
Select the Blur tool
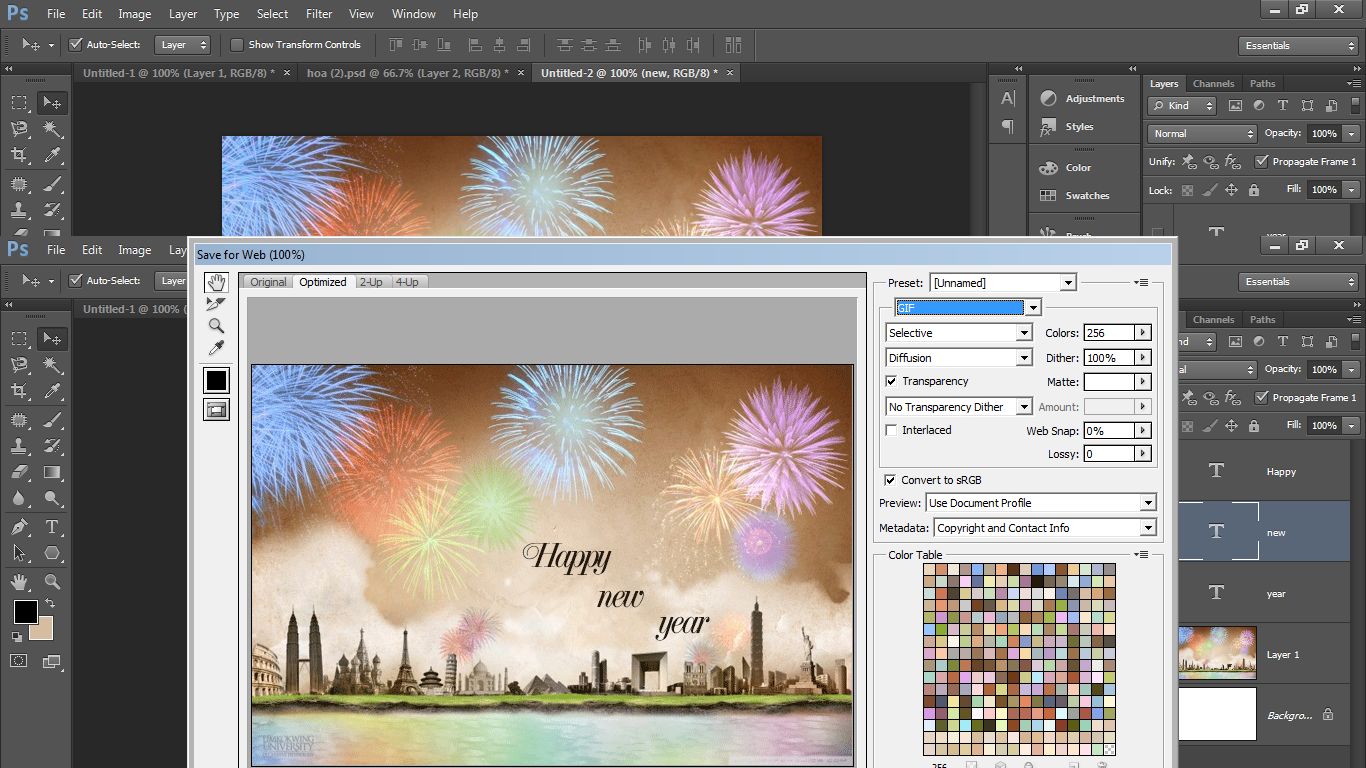(19, 499)
